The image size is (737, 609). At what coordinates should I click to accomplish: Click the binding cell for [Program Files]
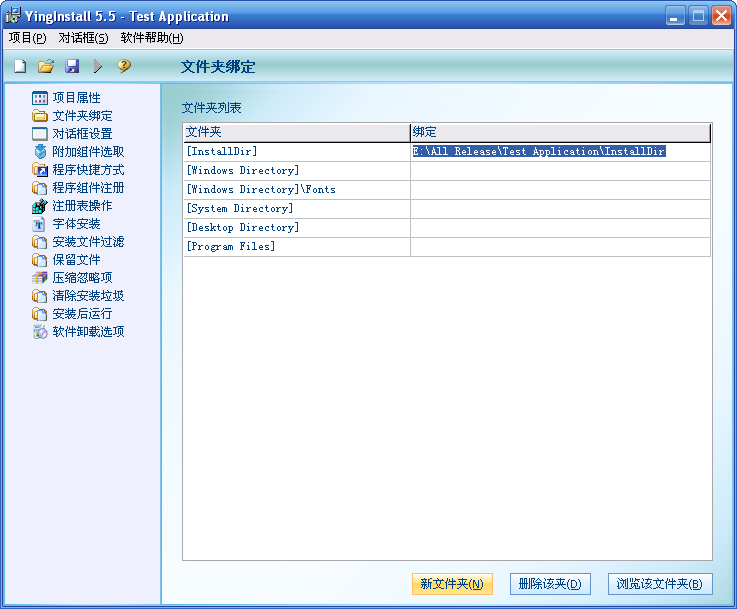(560, 247)
